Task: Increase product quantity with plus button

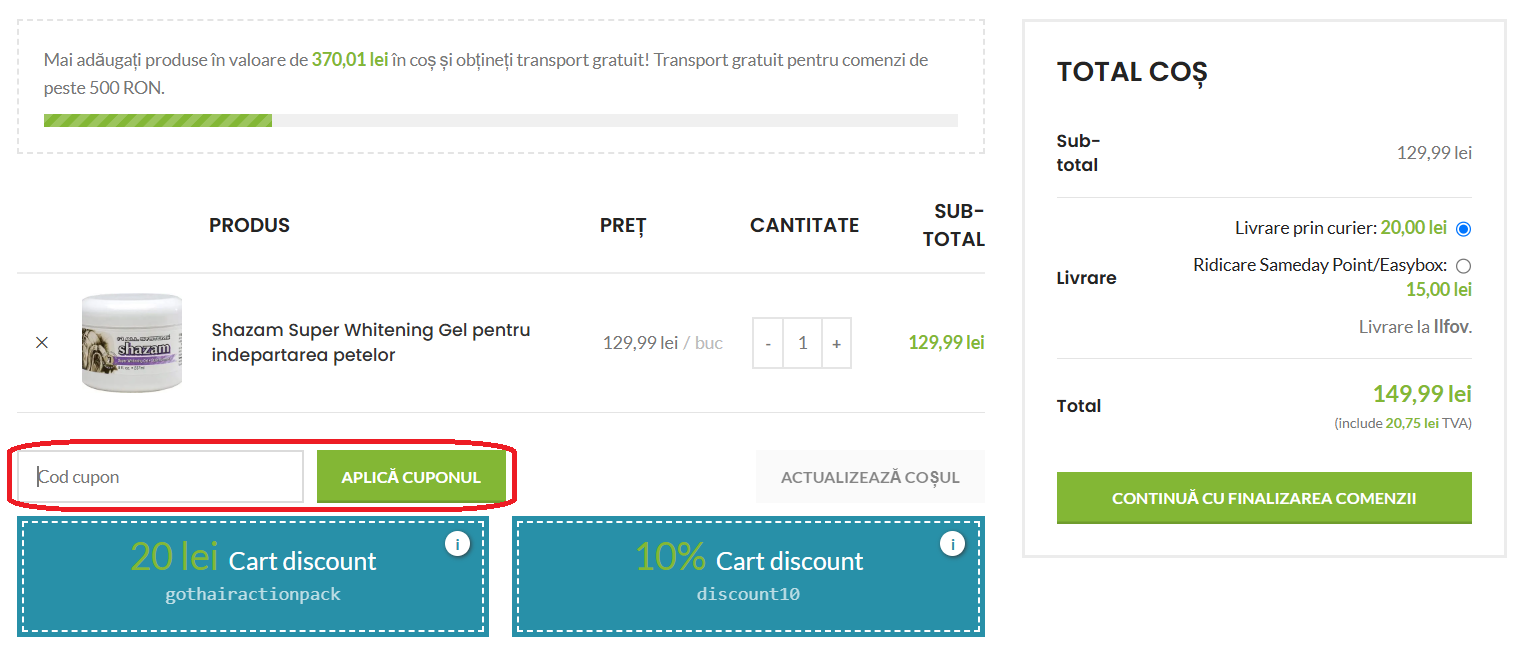Action: 836,343
